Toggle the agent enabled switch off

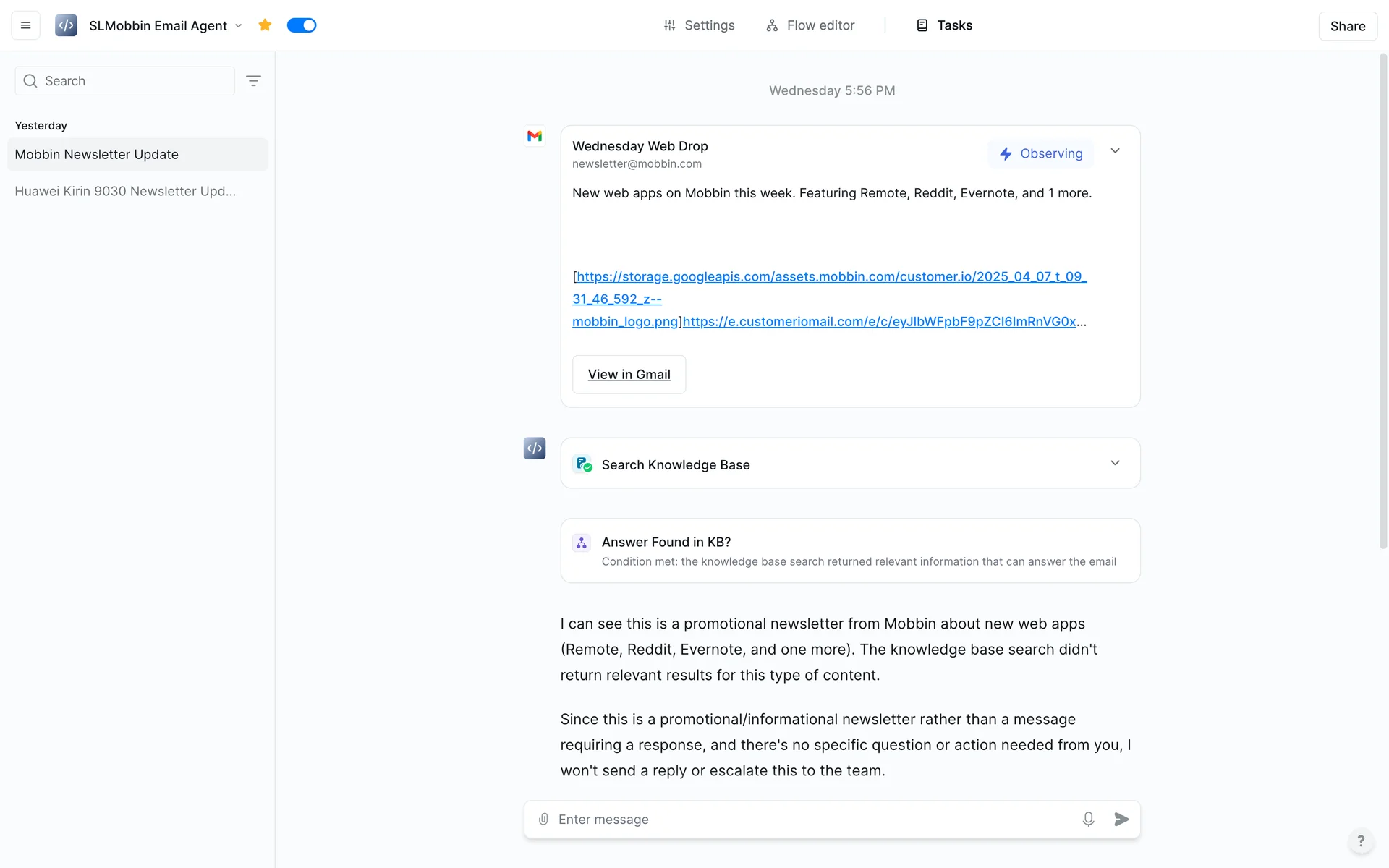302,25
